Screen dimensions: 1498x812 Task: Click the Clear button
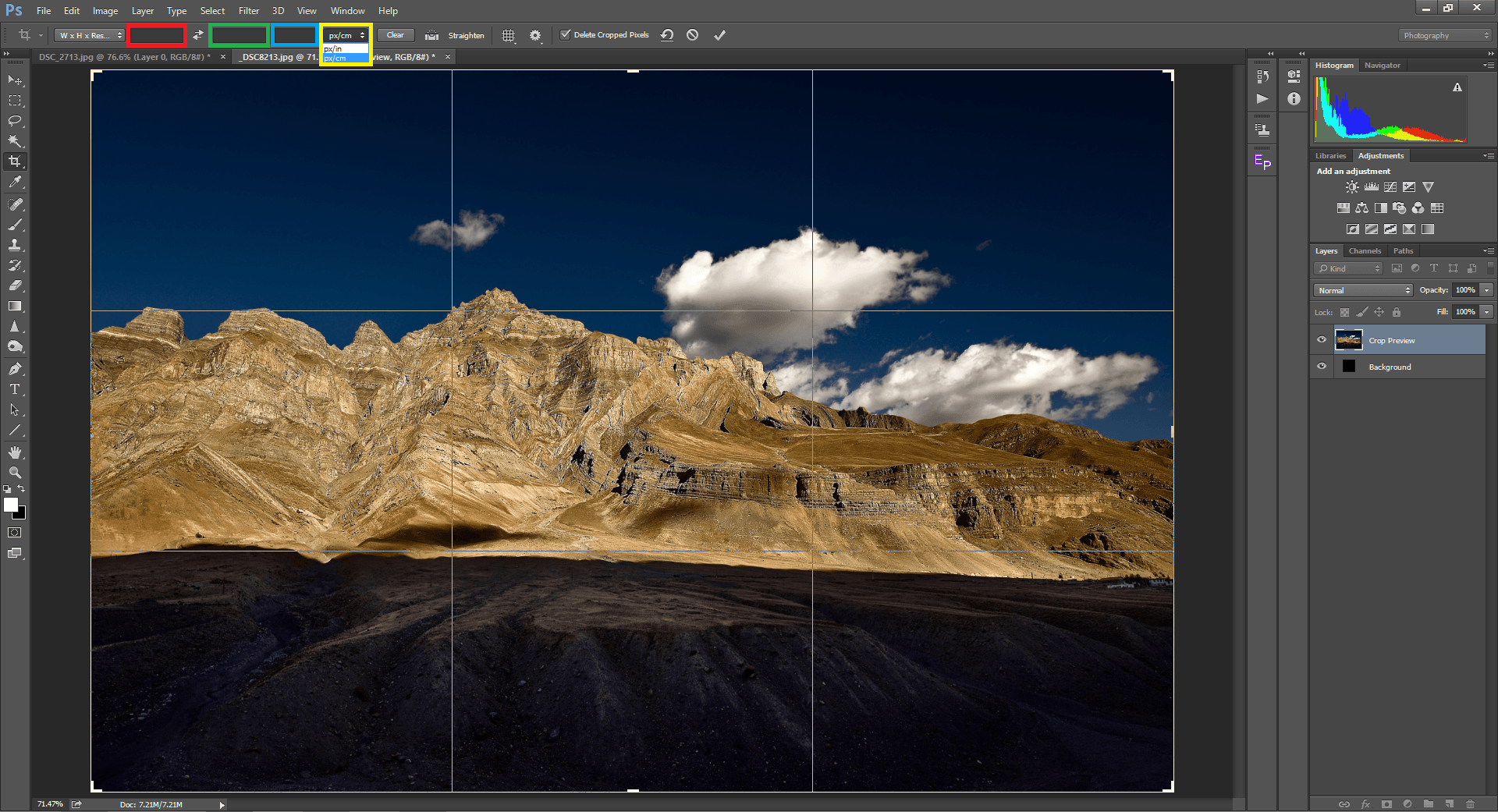396,35
